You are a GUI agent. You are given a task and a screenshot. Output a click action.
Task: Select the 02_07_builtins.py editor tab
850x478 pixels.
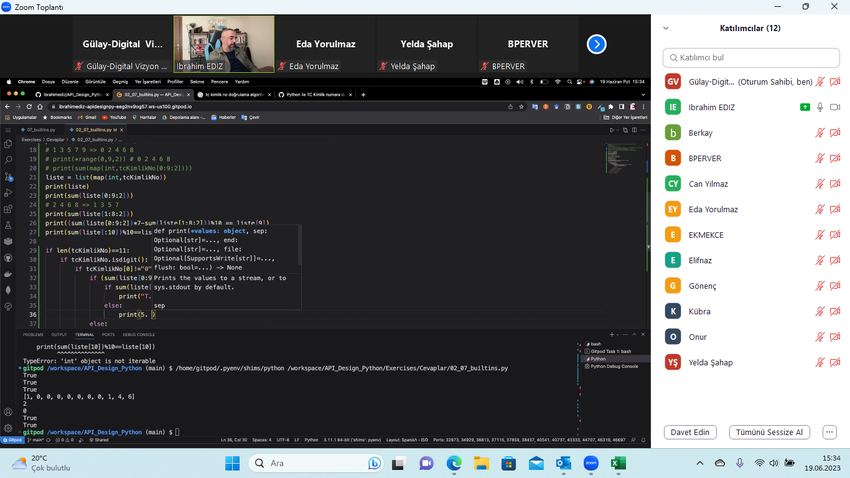click(93, 130)
